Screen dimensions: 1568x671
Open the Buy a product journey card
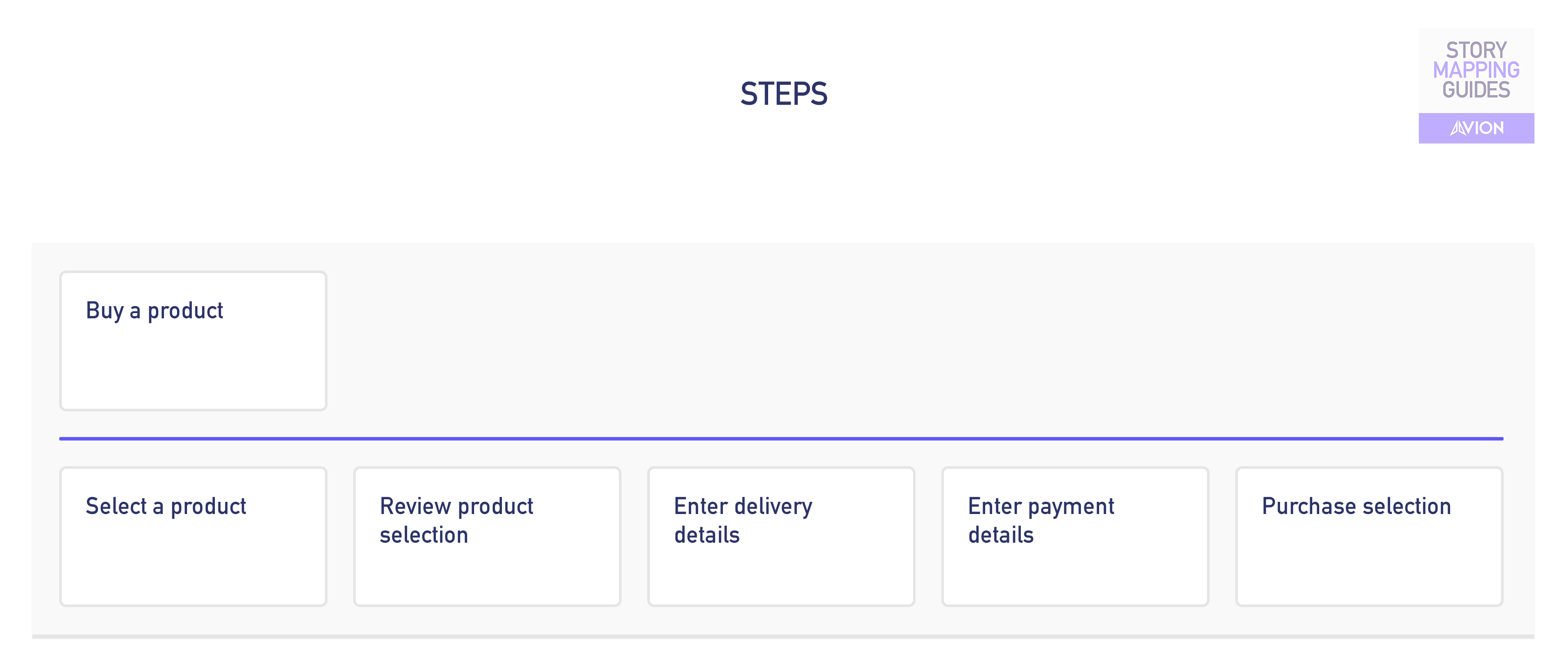tap(193, 341)
